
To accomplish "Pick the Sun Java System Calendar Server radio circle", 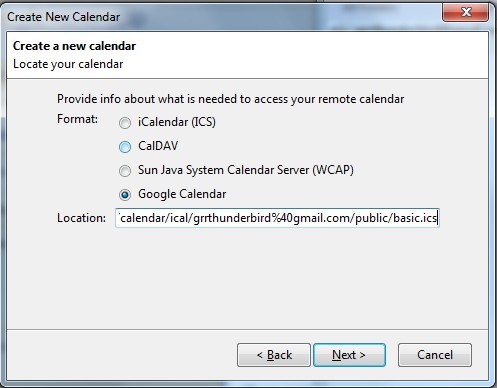I will pos(125,171).
